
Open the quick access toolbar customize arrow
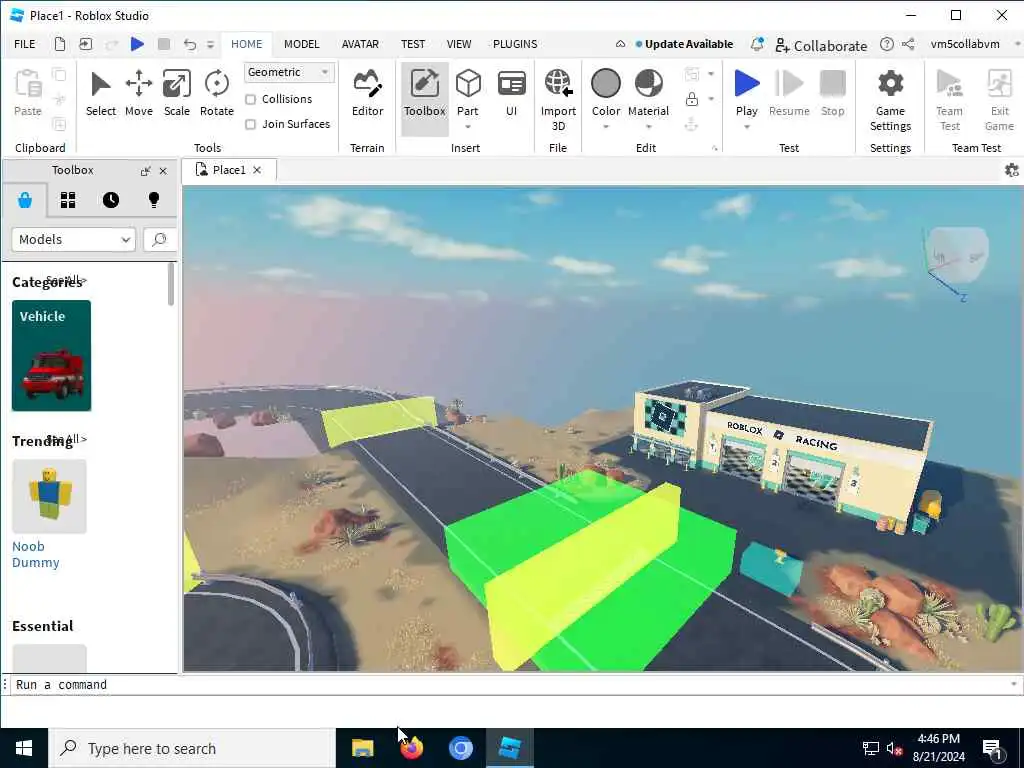tap(210, 44)
